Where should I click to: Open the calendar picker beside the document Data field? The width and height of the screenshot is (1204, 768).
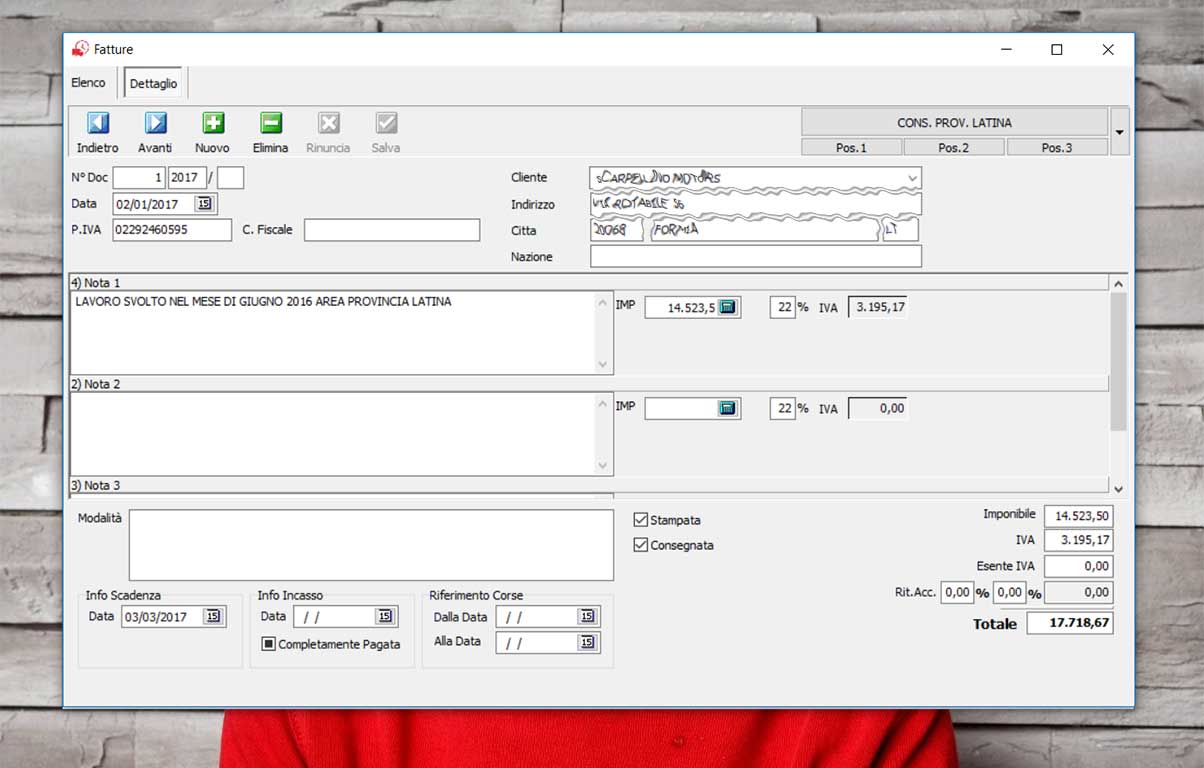click(x=204, y=203)
